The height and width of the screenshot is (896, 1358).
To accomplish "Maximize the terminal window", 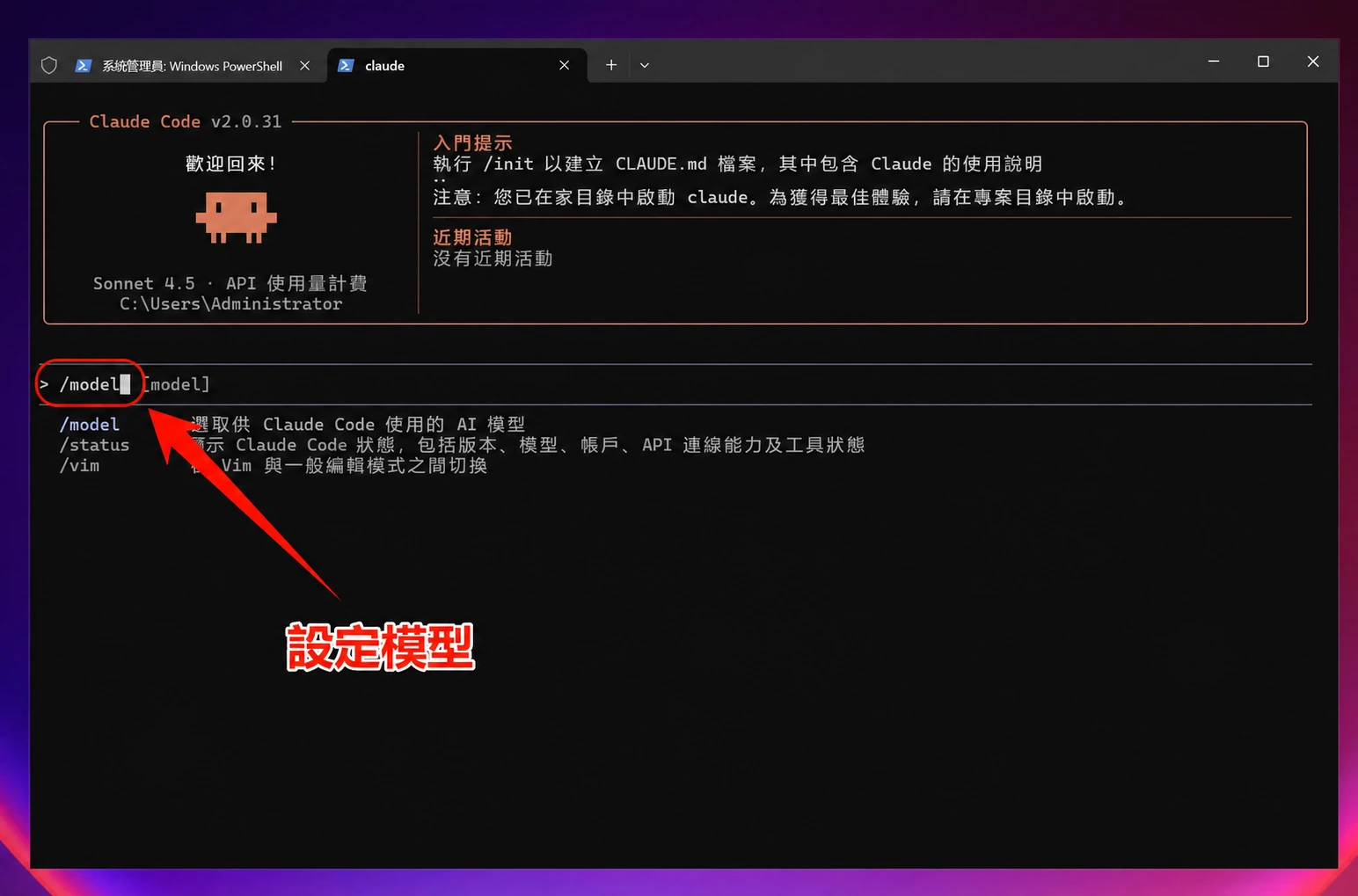I will tap(1263, 62).
